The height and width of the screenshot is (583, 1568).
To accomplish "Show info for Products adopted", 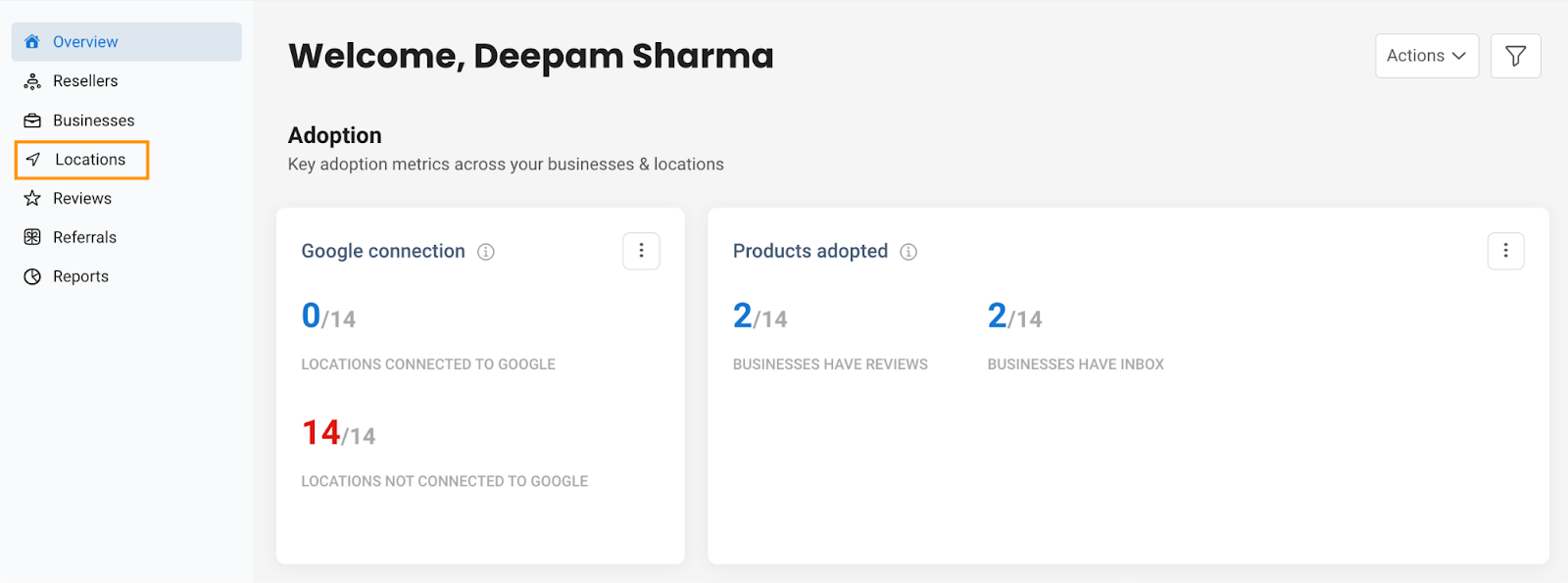I will [908, 252].
